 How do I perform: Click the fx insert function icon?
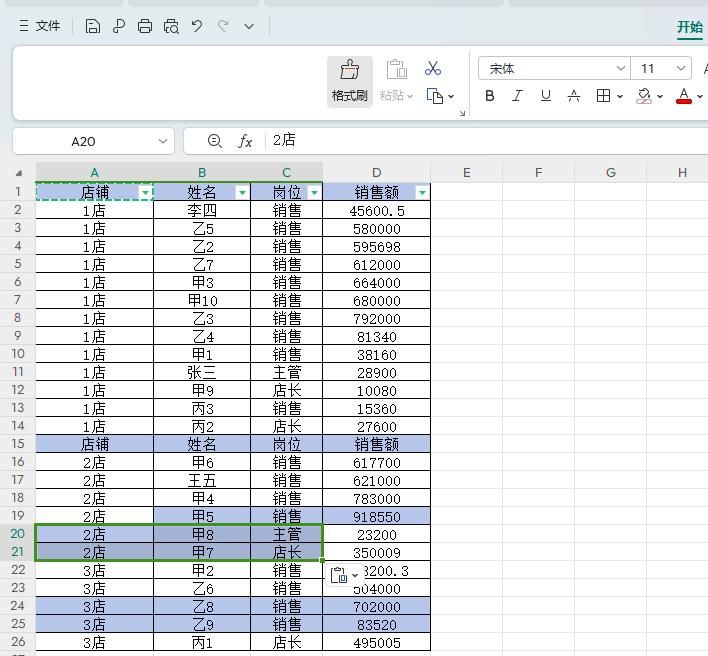click(x=245, y=141)
